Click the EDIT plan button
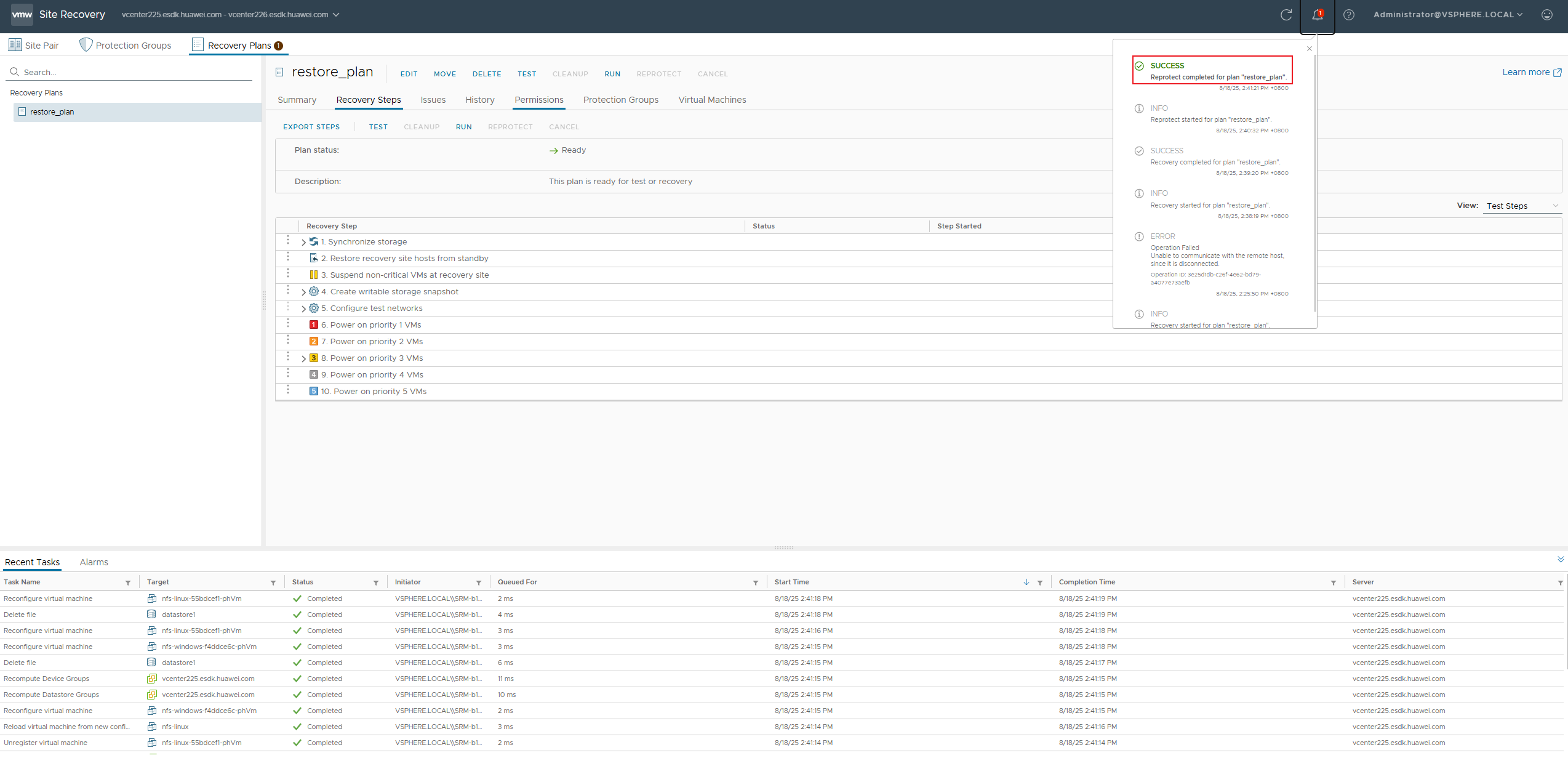 click(409, 74)
